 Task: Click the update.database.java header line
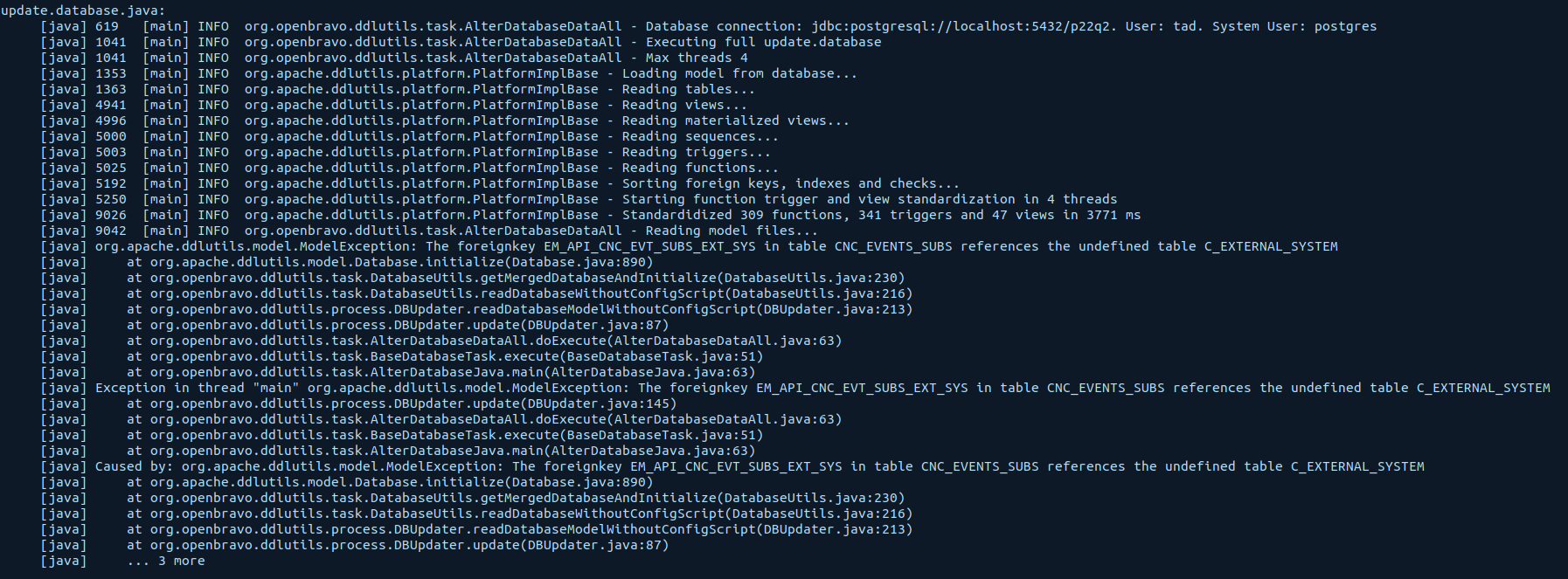(83, 10)
